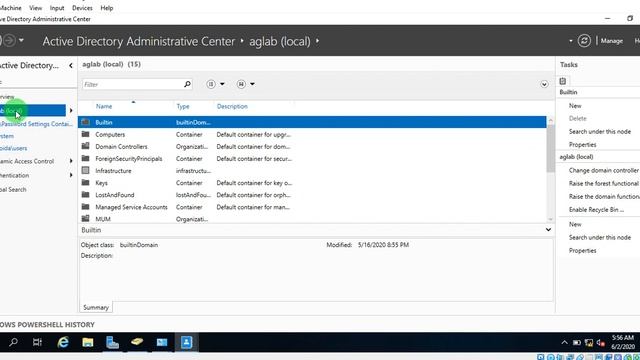The height and width of the screenshot is (360, 640).
Task: Expand the aglab (local) node arrow
Action: click(71, 111)
